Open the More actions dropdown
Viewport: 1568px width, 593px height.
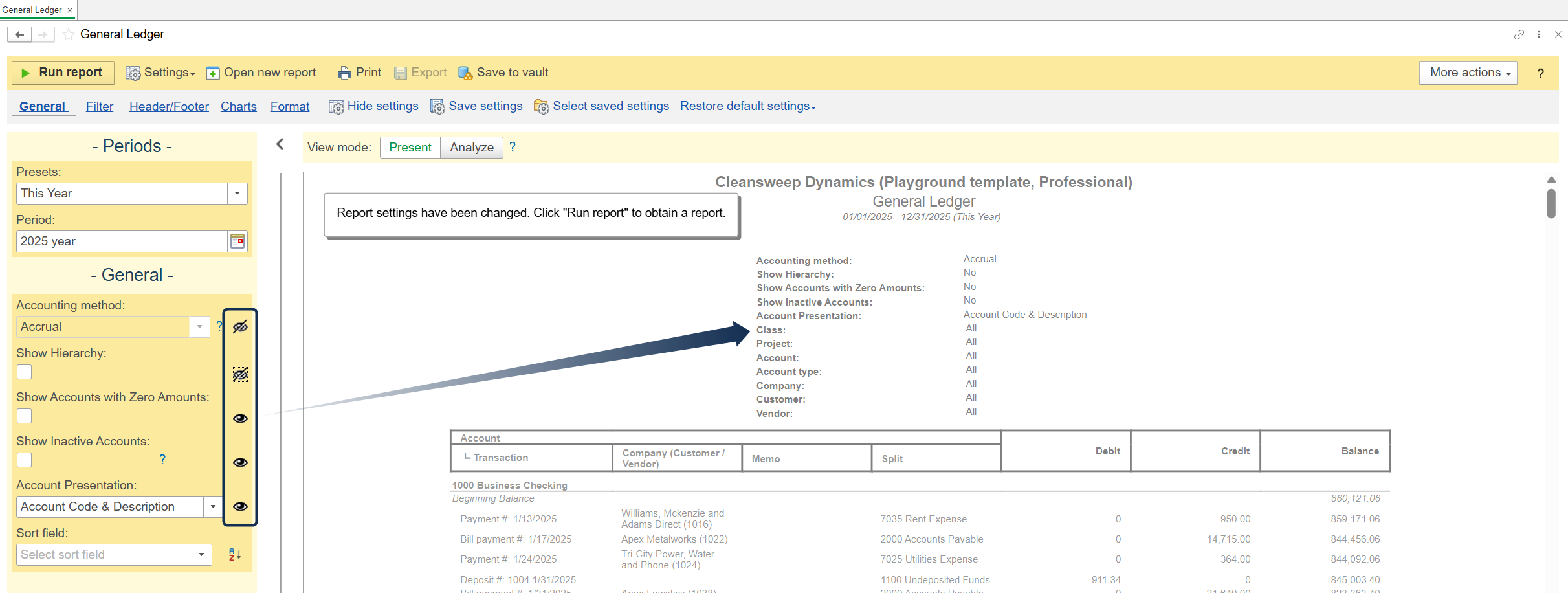(x=1468, y=73)
